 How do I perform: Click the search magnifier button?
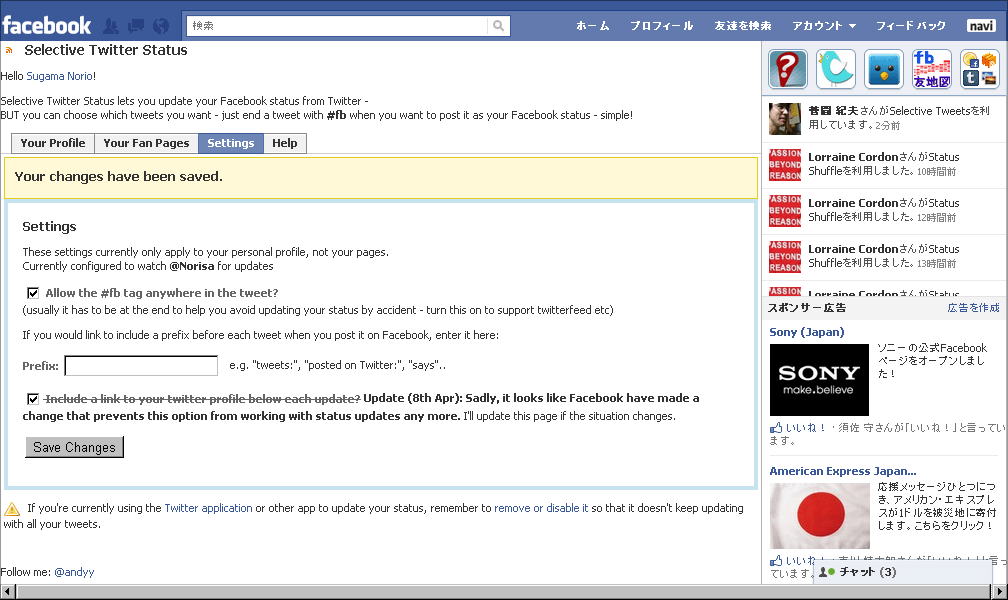coord(498,26)
